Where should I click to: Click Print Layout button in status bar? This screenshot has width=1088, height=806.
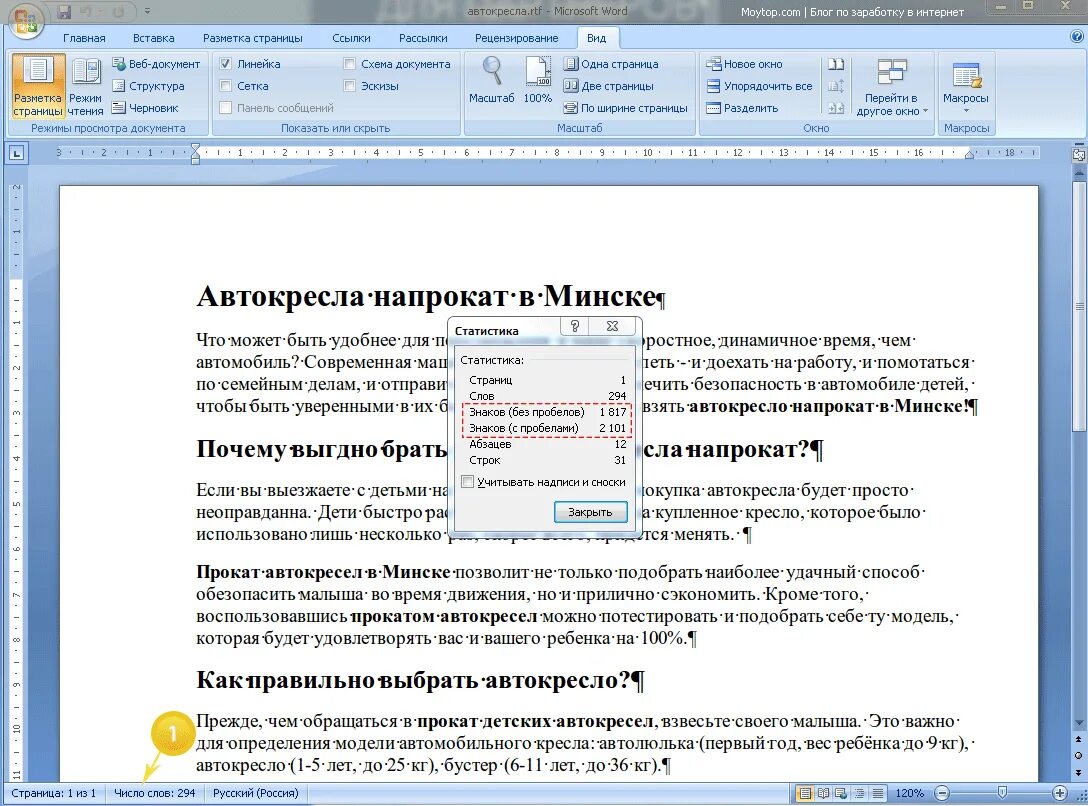click(805, 793)
